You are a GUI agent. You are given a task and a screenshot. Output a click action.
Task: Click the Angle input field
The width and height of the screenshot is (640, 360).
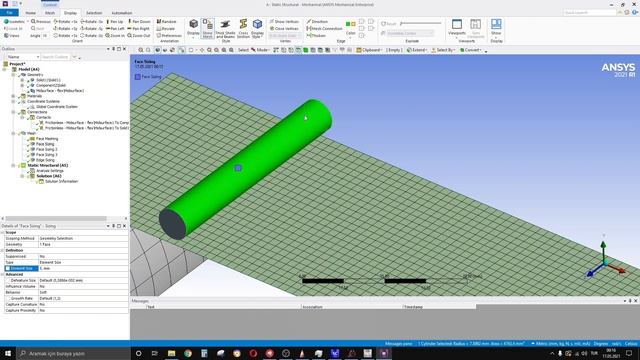(45, 36)
